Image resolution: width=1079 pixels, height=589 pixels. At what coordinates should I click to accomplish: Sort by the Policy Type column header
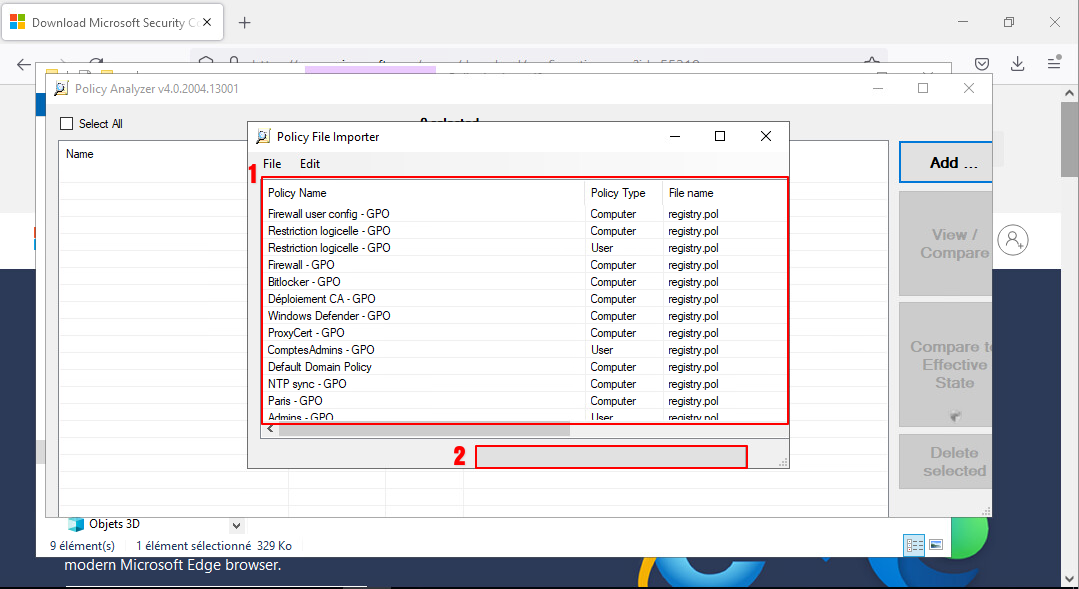click(x=618, y=193)
